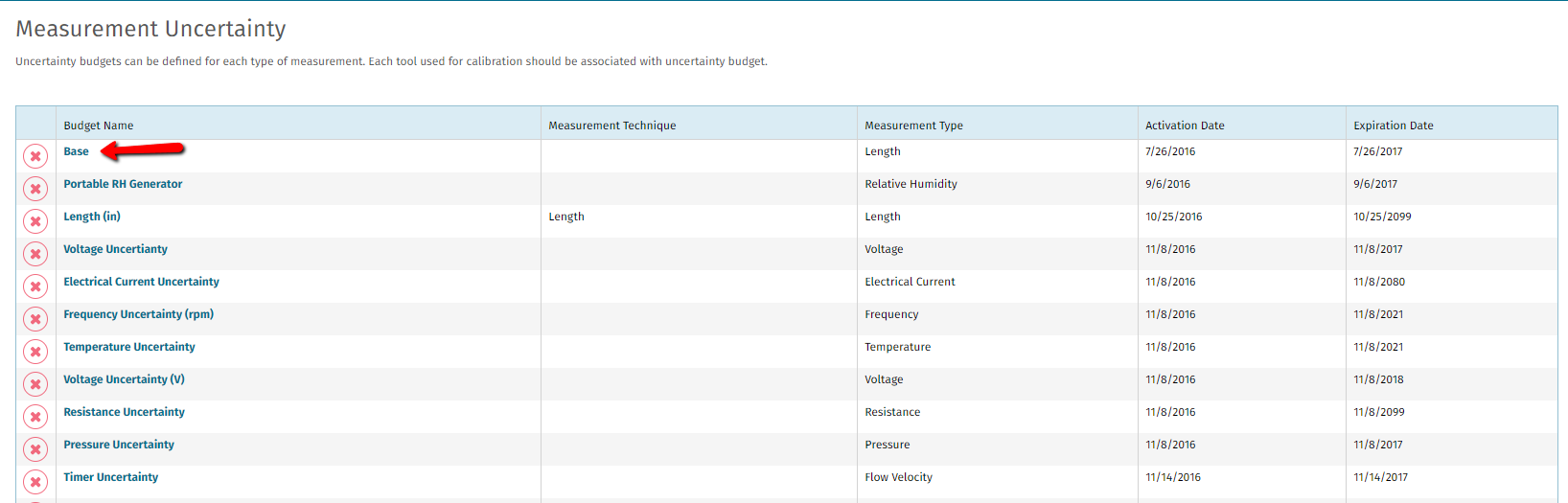Open Voltage Uncertainty (V) budget
Viewport: 1568px width, 503px height.
click(x=124, y=379)
